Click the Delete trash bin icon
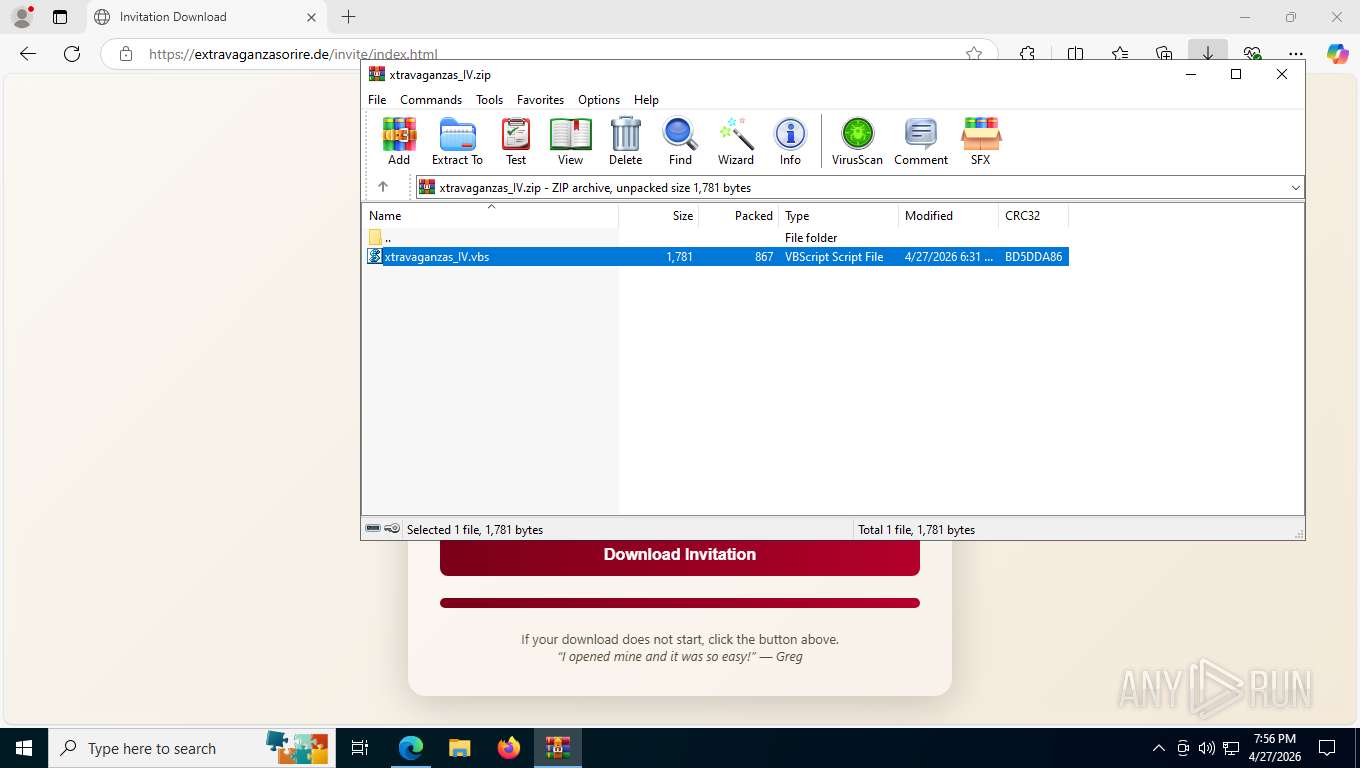This screenshot has width=1360, height=768. coord(625,141)
